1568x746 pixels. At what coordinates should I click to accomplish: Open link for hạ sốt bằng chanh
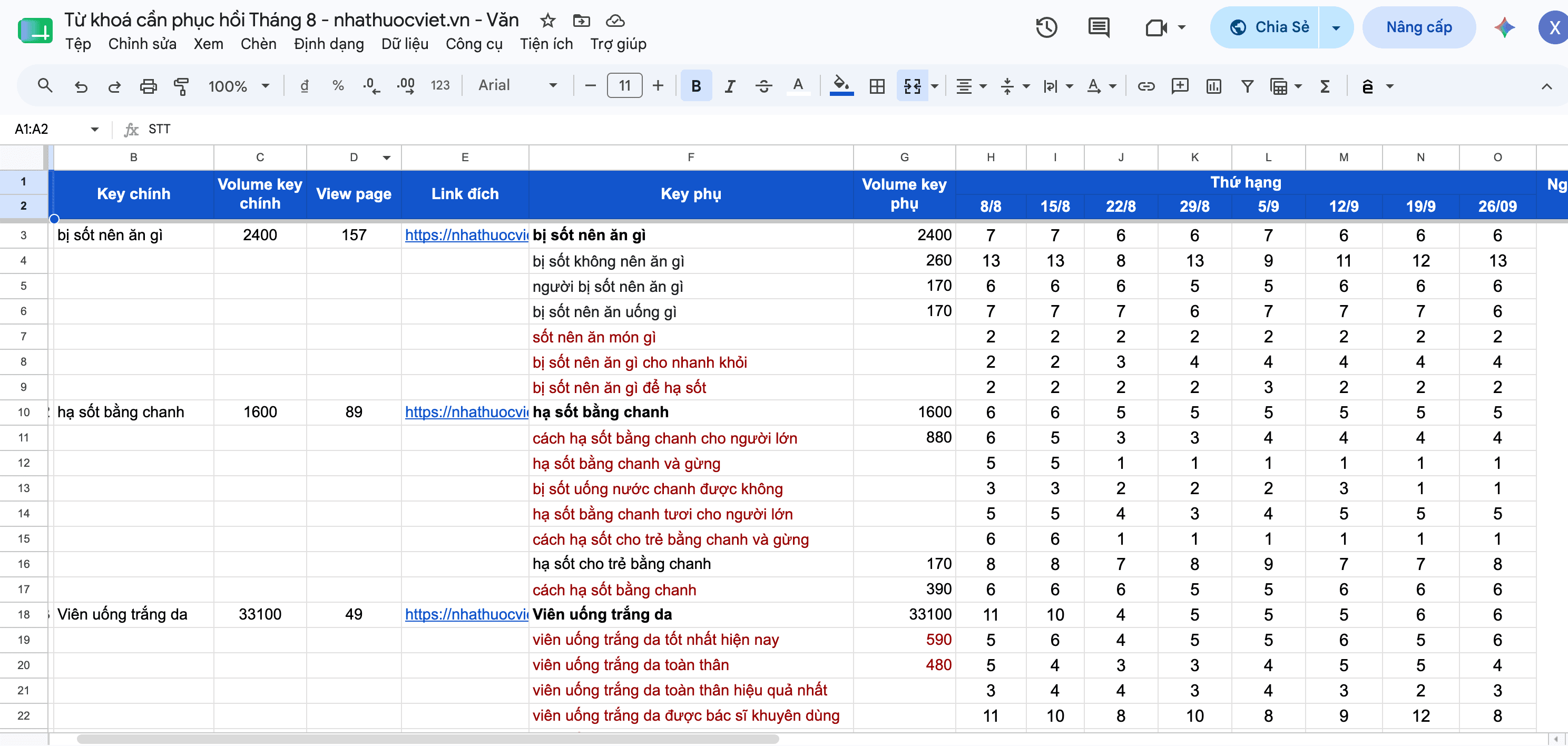point(466,412)
